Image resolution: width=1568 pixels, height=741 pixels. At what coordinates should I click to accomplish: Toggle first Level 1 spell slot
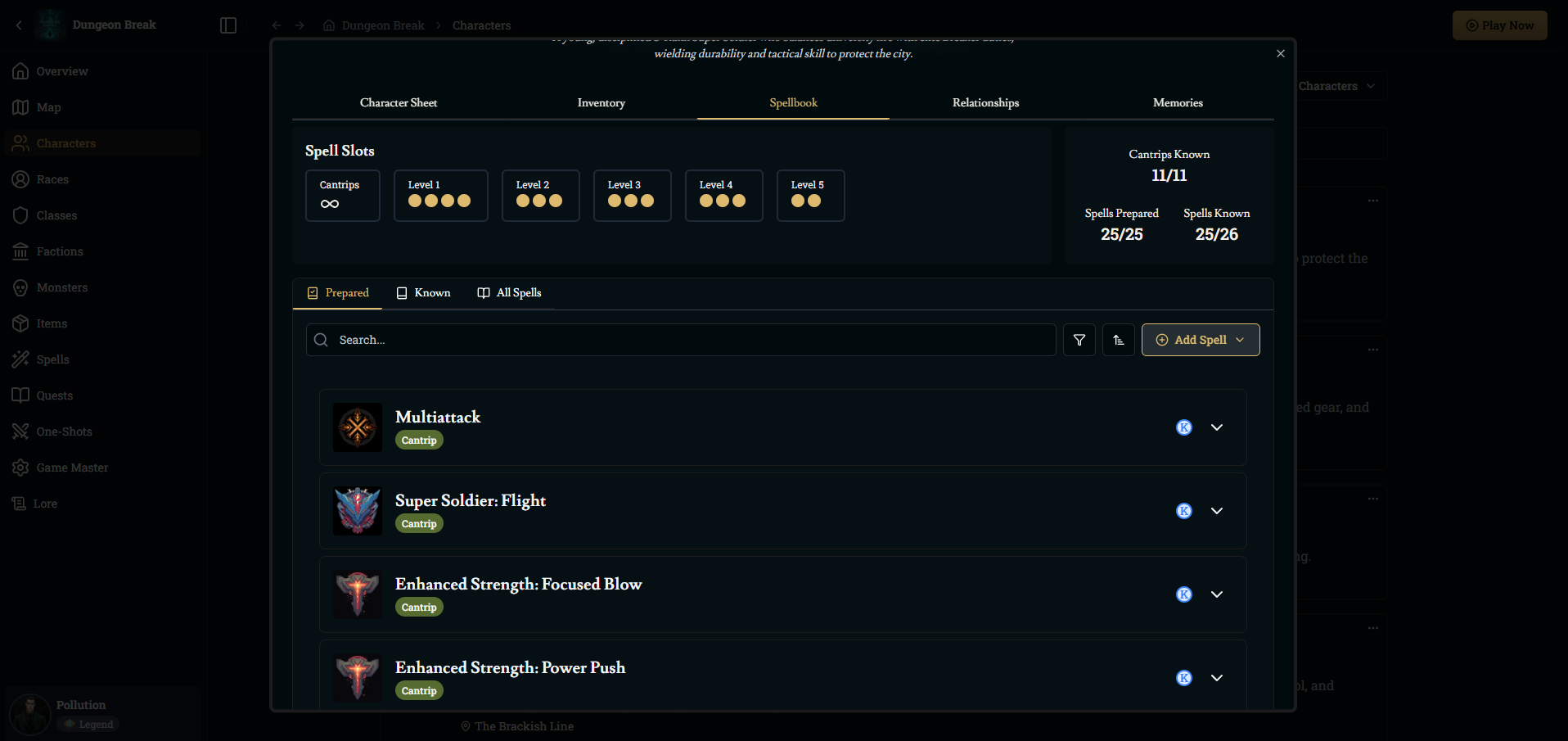click(415, 201)
